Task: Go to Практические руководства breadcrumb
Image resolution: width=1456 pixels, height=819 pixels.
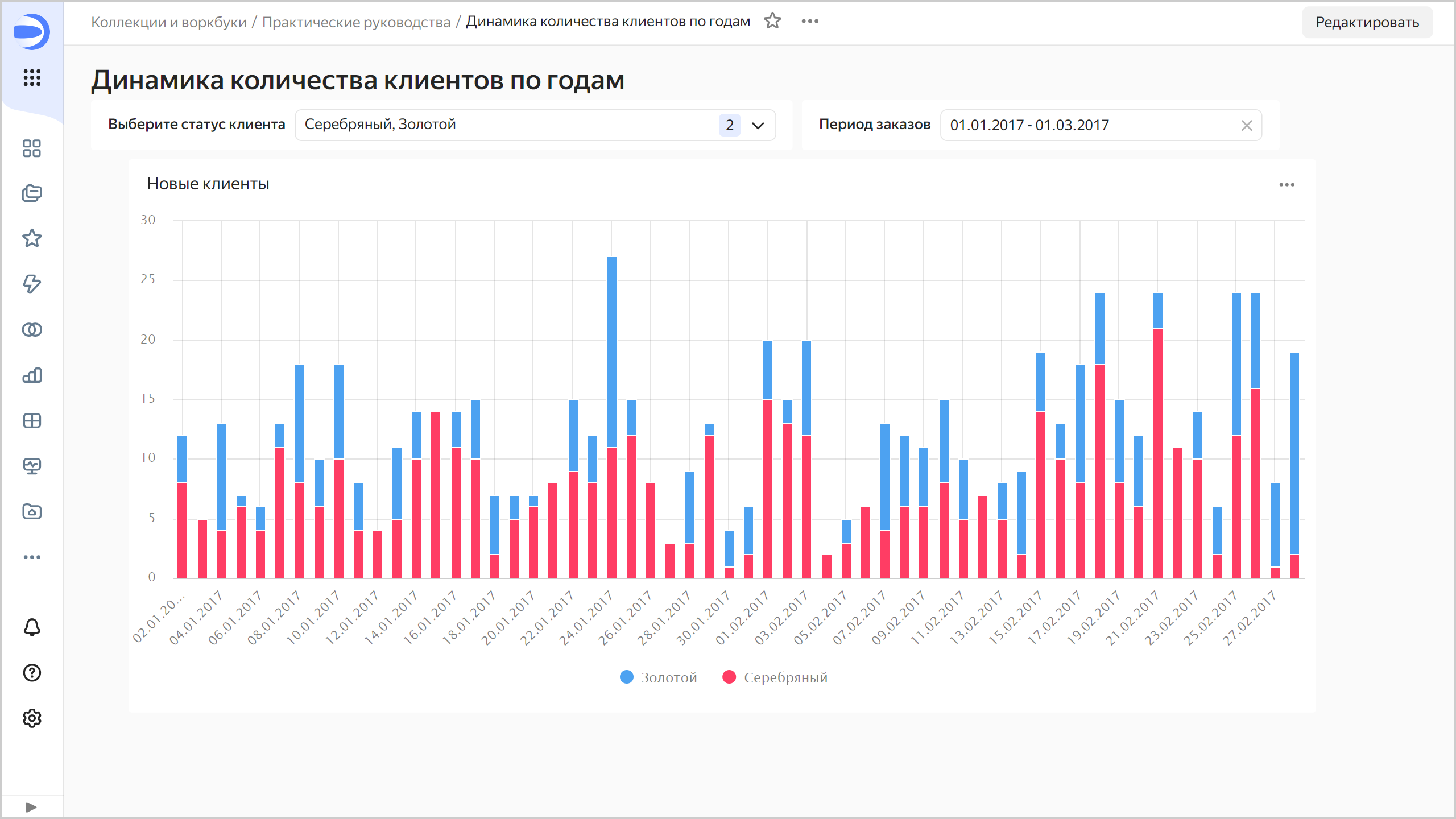Action: point(356,22)
